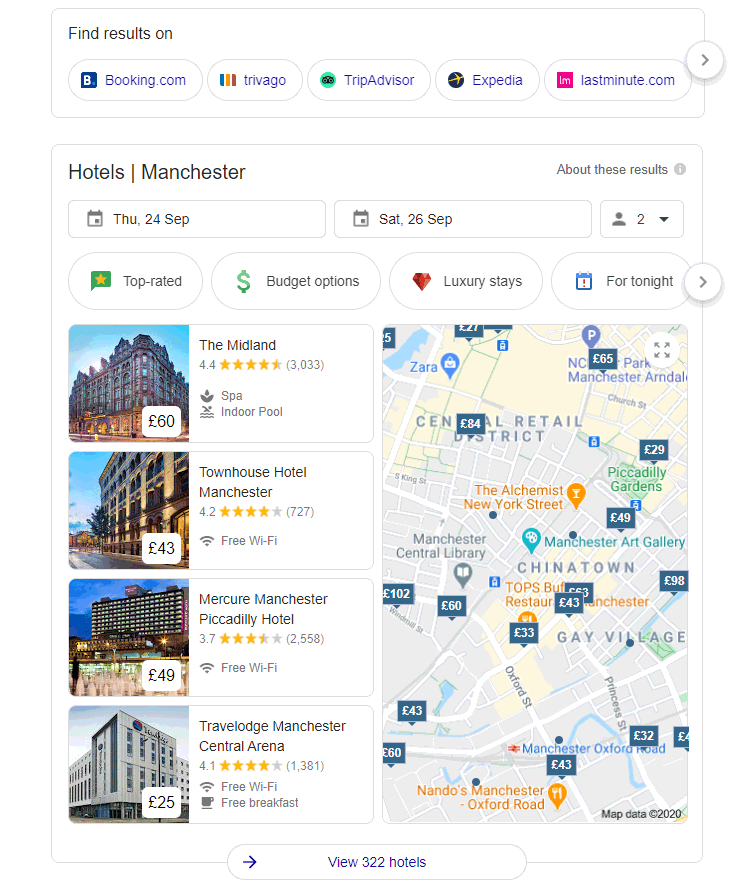Click Travelodge Manchester Central Arena name
This screenshot has width=751, height=896.
(x=272, y=736)
